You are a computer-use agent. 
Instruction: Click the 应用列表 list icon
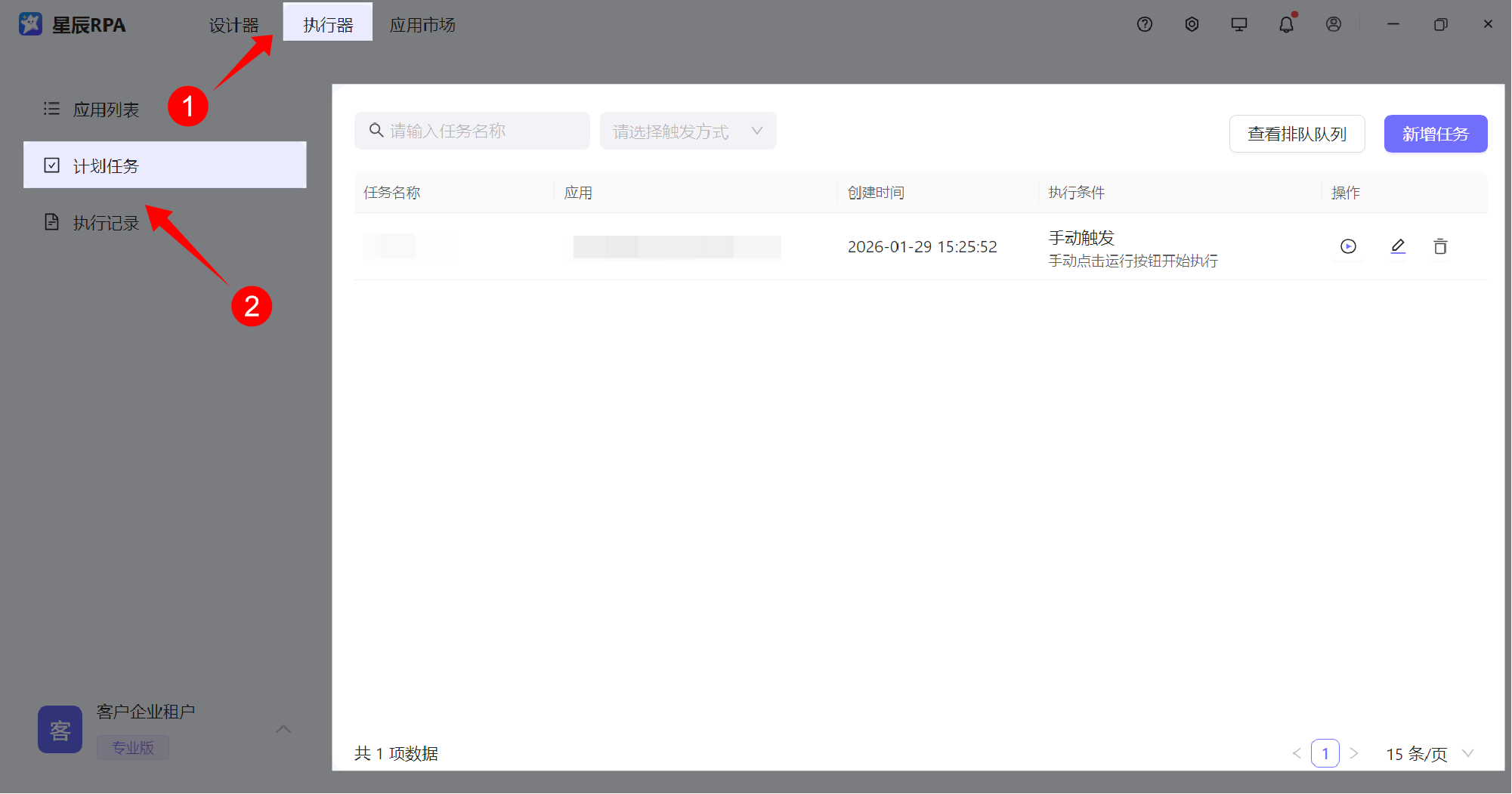[x=51, y=109]
